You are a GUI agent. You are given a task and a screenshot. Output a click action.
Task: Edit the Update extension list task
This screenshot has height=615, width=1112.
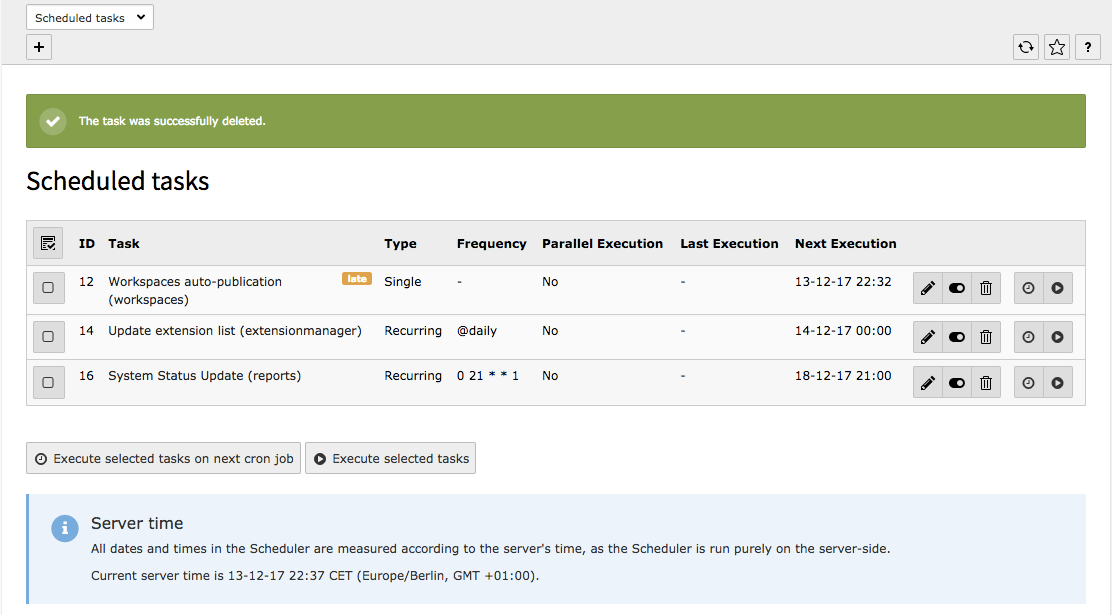pos(928,337)
